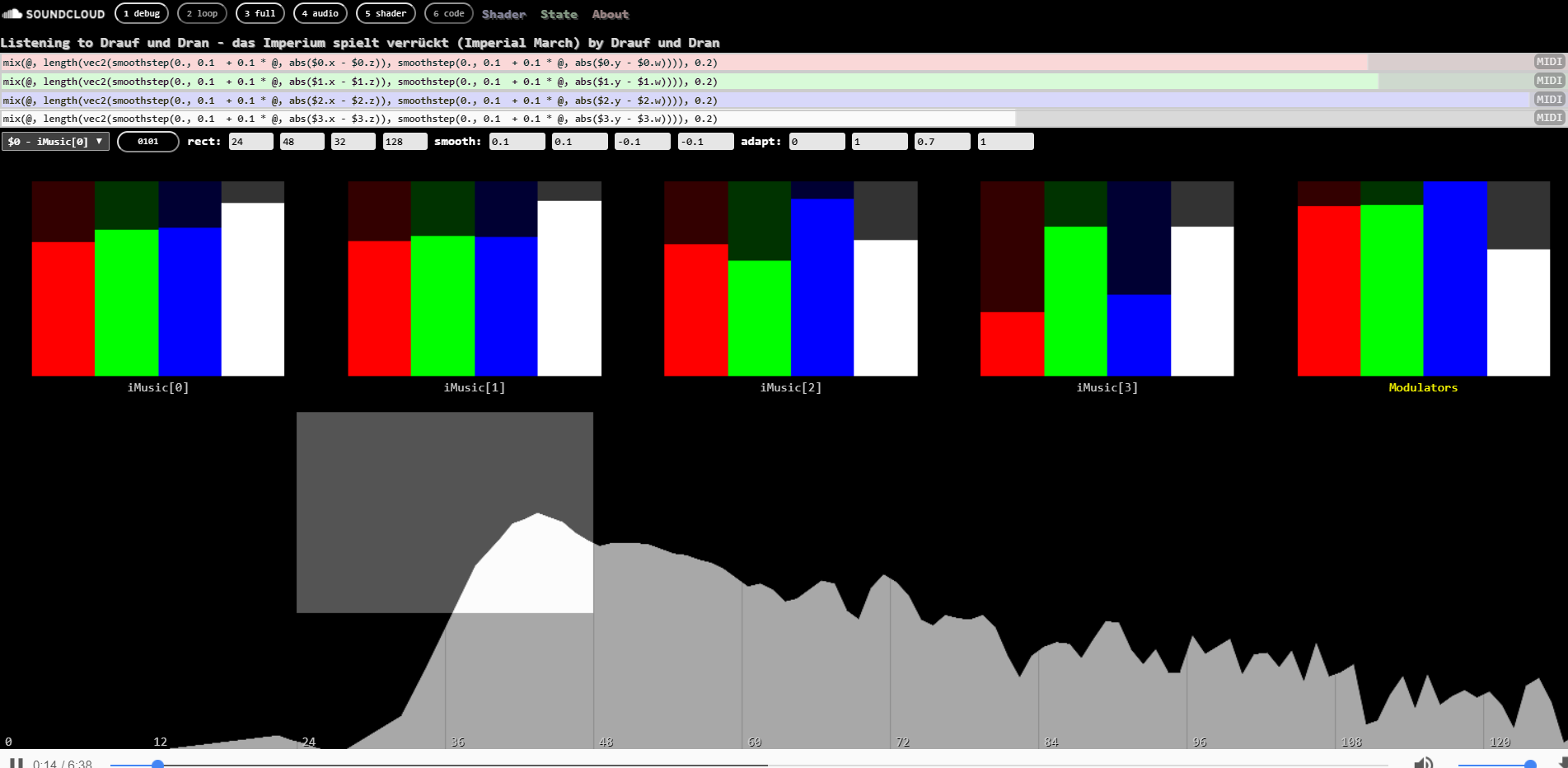Click the audio progress slider thumb
Viewport: 1568px width, 768px height.
(x=157, y=765)
